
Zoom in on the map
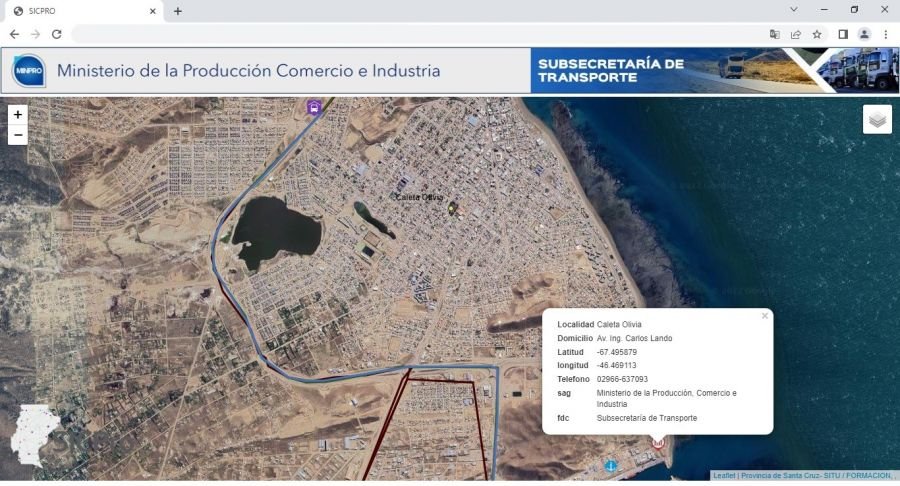[18, 115]
